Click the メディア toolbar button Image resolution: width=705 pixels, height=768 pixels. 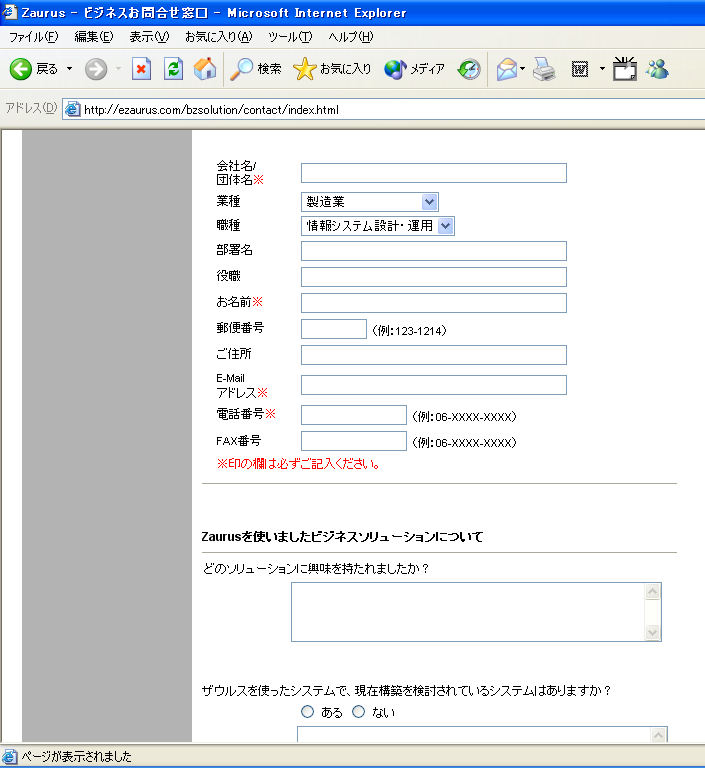415,69
